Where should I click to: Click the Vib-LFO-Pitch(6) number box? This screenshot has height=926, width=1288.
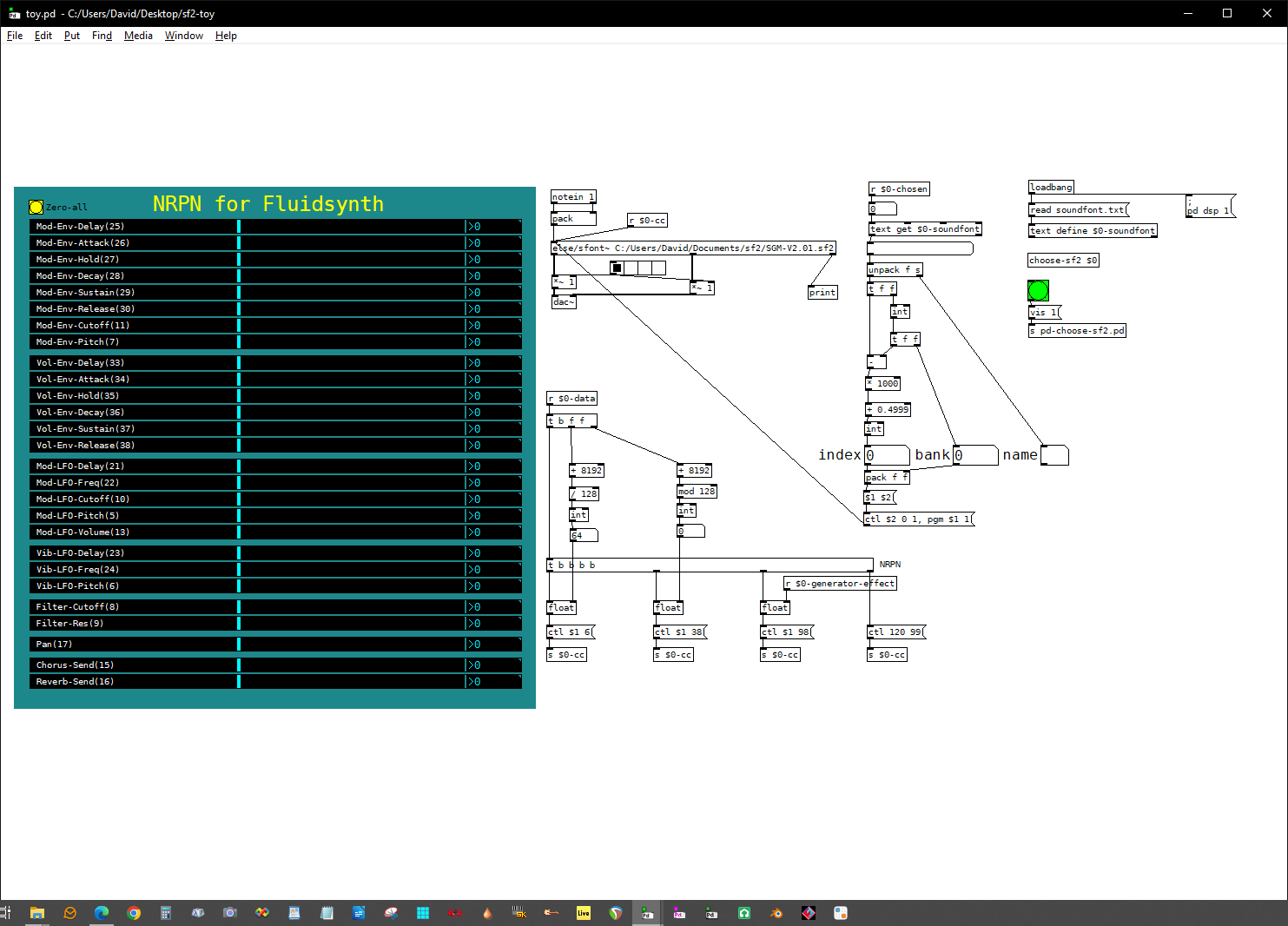point(493,586)
